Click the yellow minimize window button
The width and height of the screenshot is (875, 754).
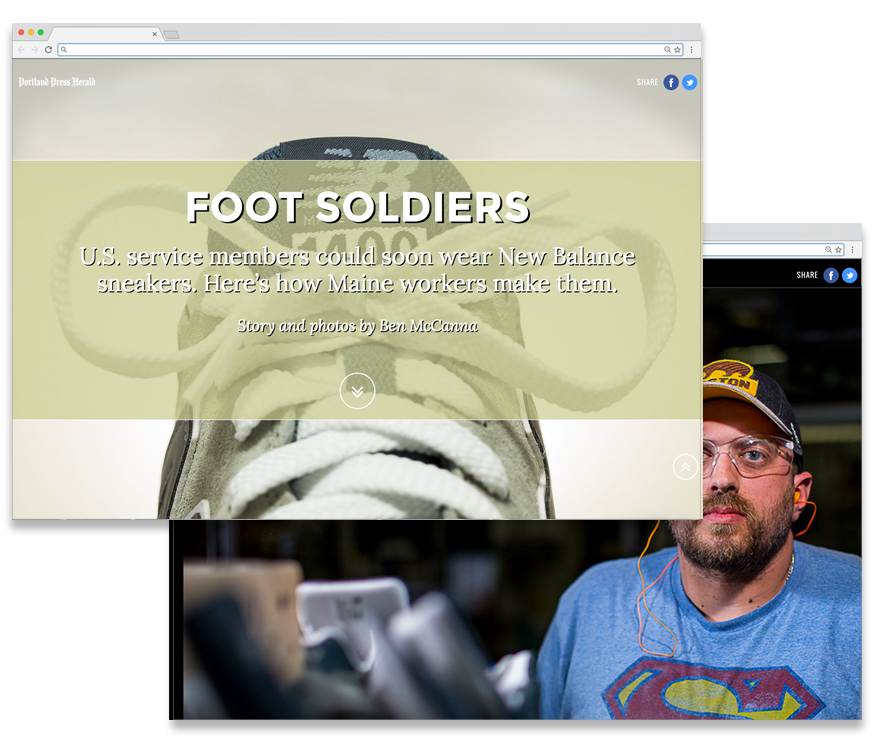click(x=31, y=32)
